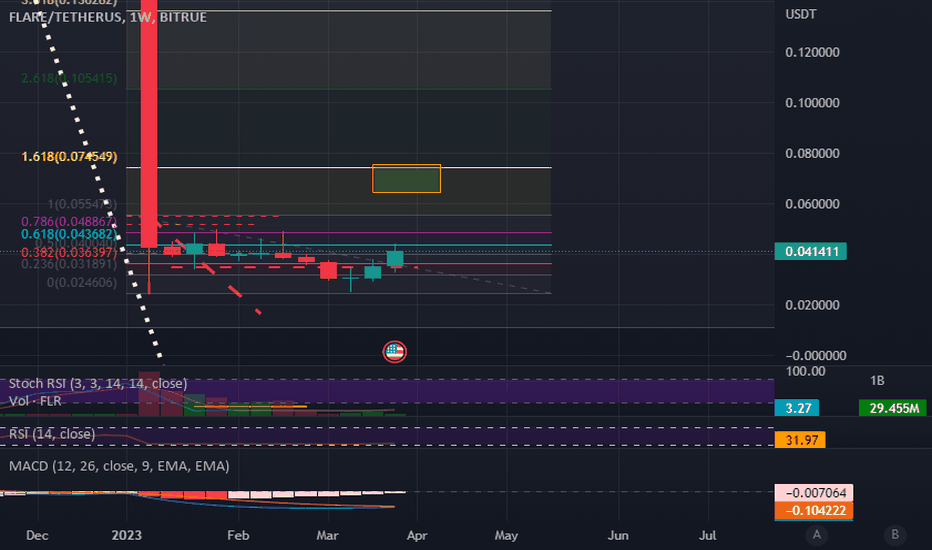Click the 0.080000 price axis label
Screen dimensions: 932x550
[813, 153]
